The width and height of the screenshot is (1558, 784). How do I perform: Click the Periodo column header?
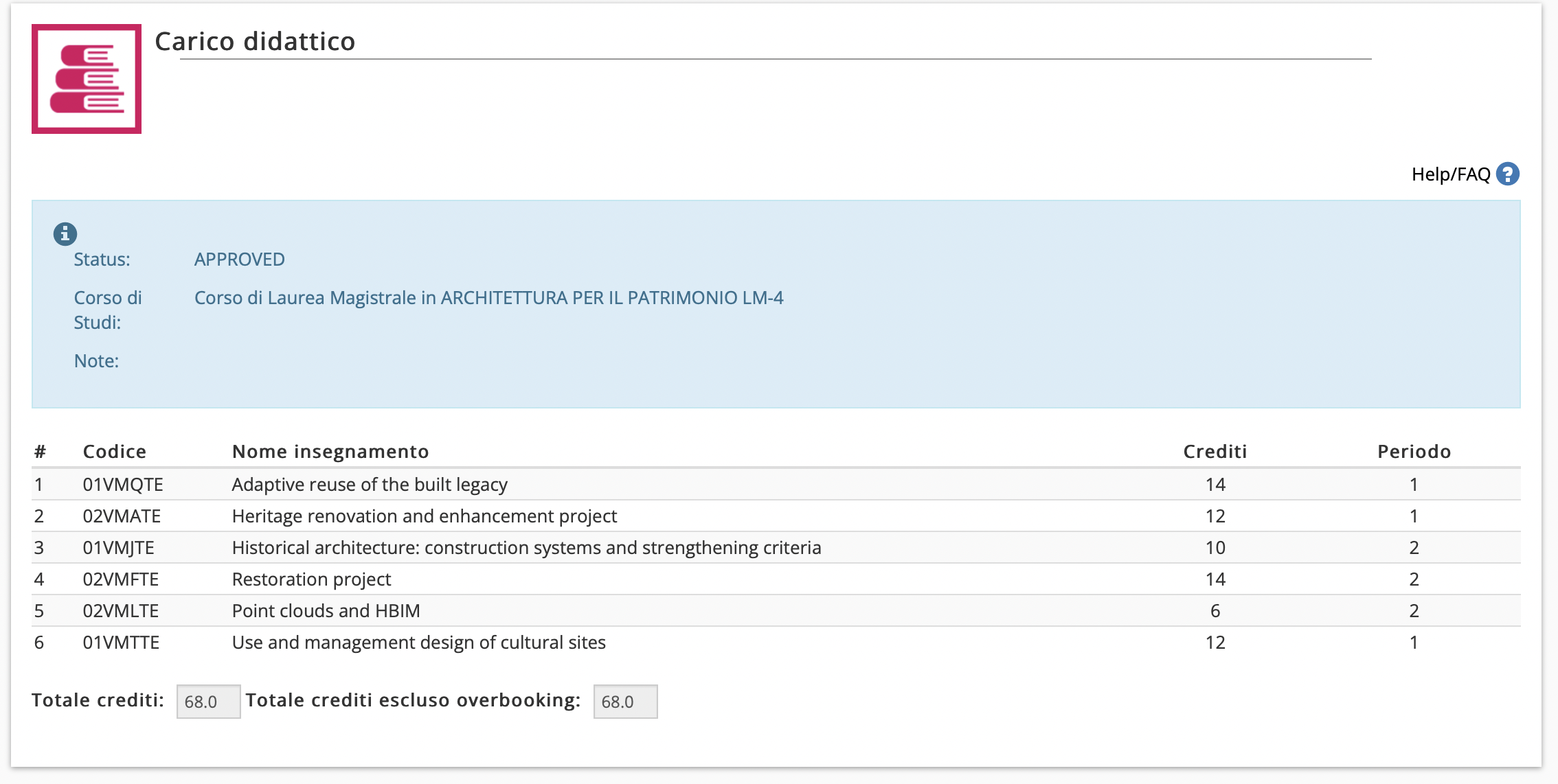1414,452
